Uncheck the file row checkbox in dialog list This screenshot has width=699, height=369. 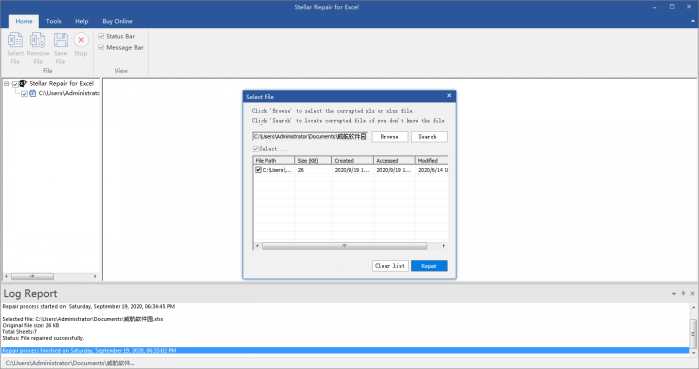click(x=258, y=170)
